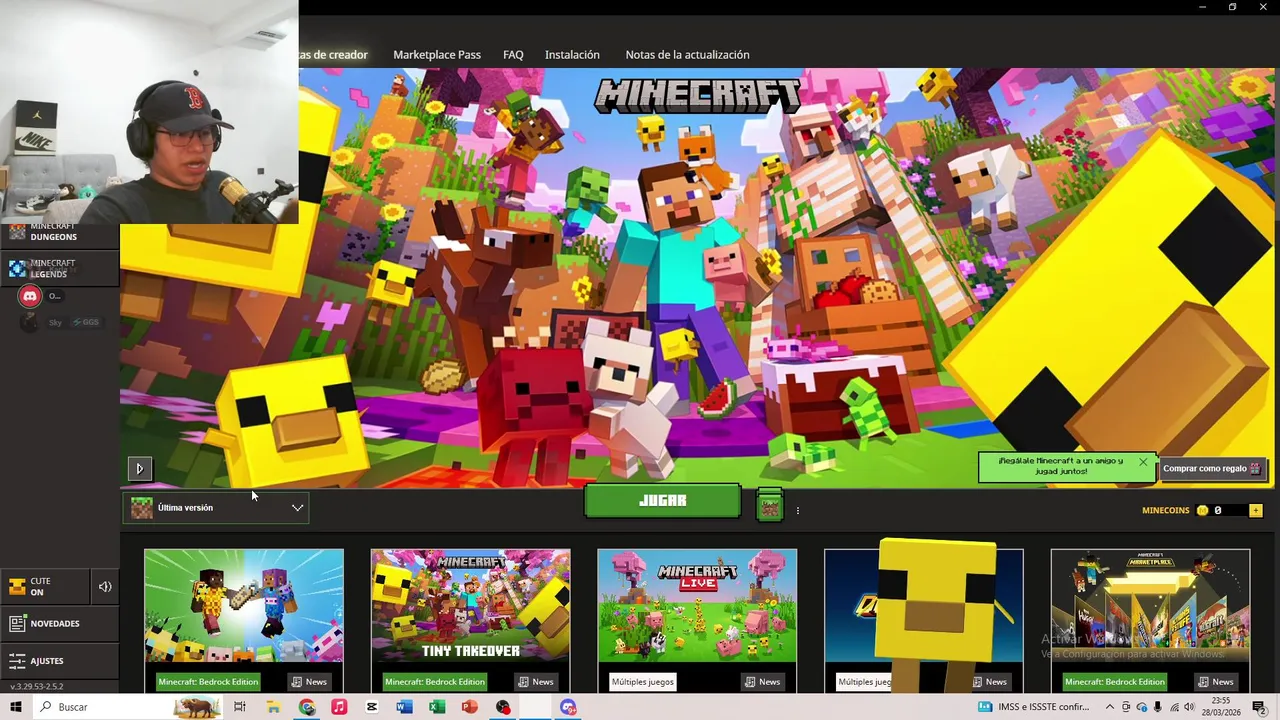Click the green JUGAR button
This screenshot has width=1280, height=720.
662,501
